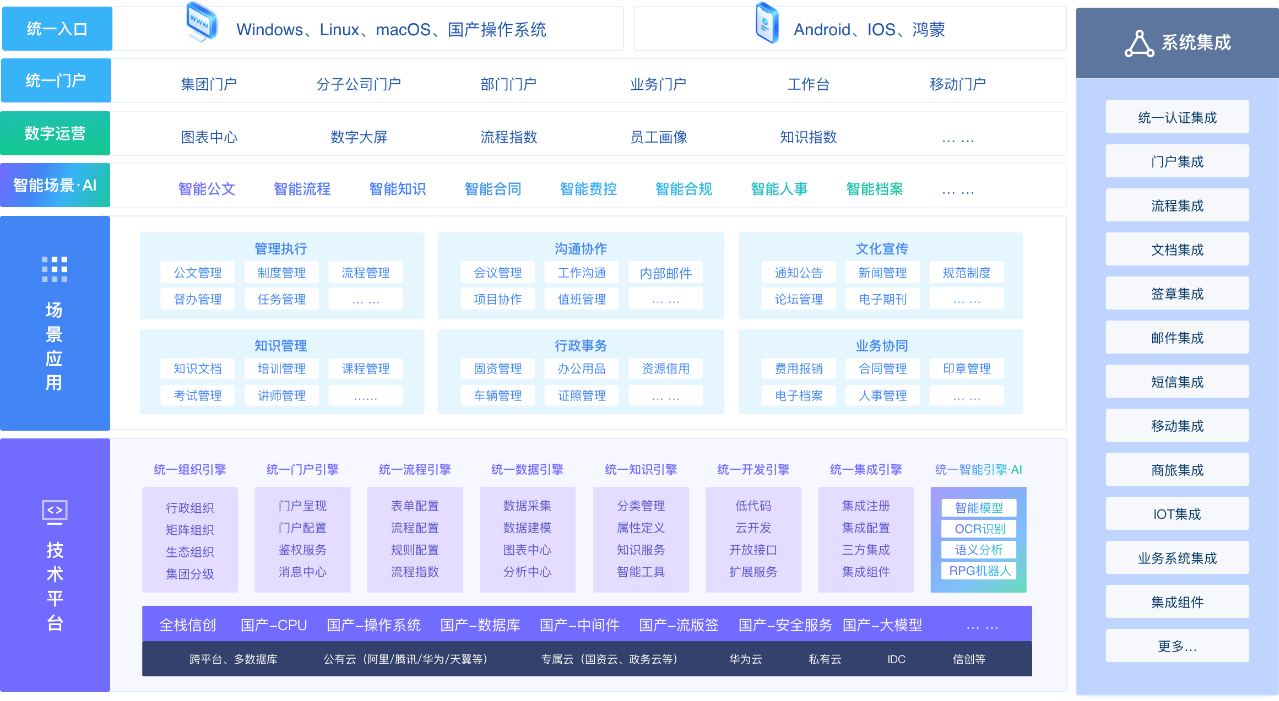Click the 工作台 link
The width and height of the screenshot is (1279, 701).
tap(808, 84)
